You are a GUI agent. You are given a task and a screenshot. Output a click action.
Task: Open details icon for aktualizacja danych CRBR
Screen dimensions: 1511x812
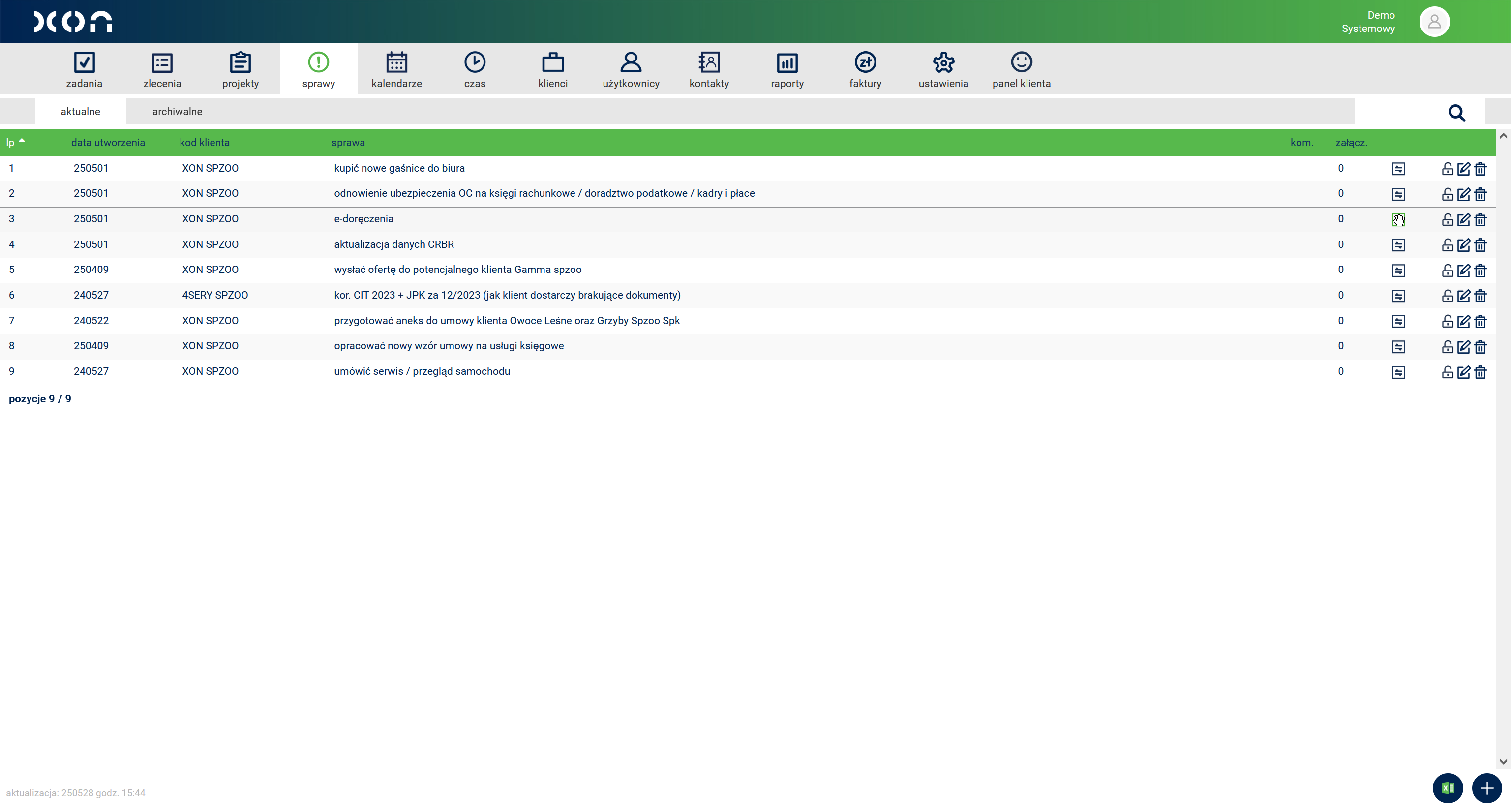coord(1398,244)
